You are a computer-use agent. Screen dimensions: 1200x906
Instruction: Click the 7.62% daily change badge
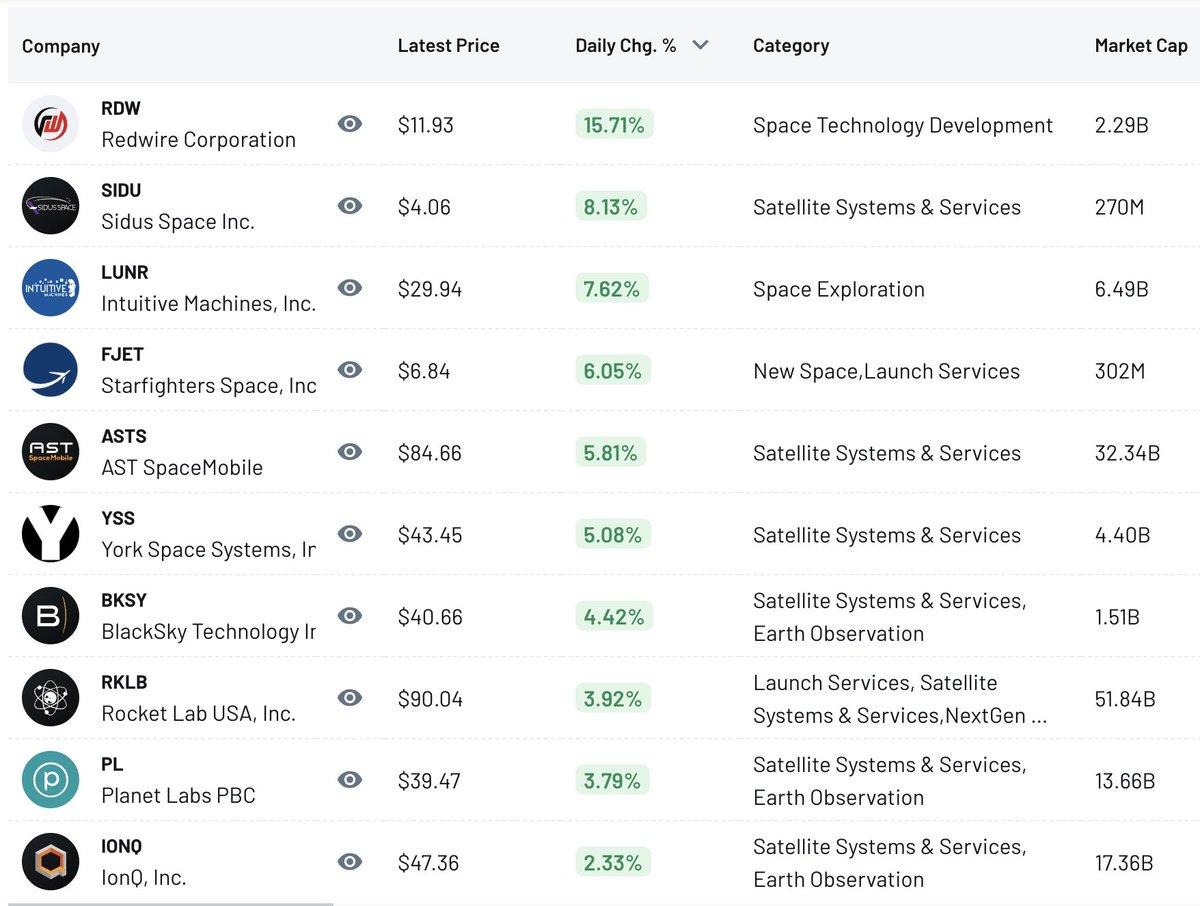pyautogui.click(x=612, y=288)
